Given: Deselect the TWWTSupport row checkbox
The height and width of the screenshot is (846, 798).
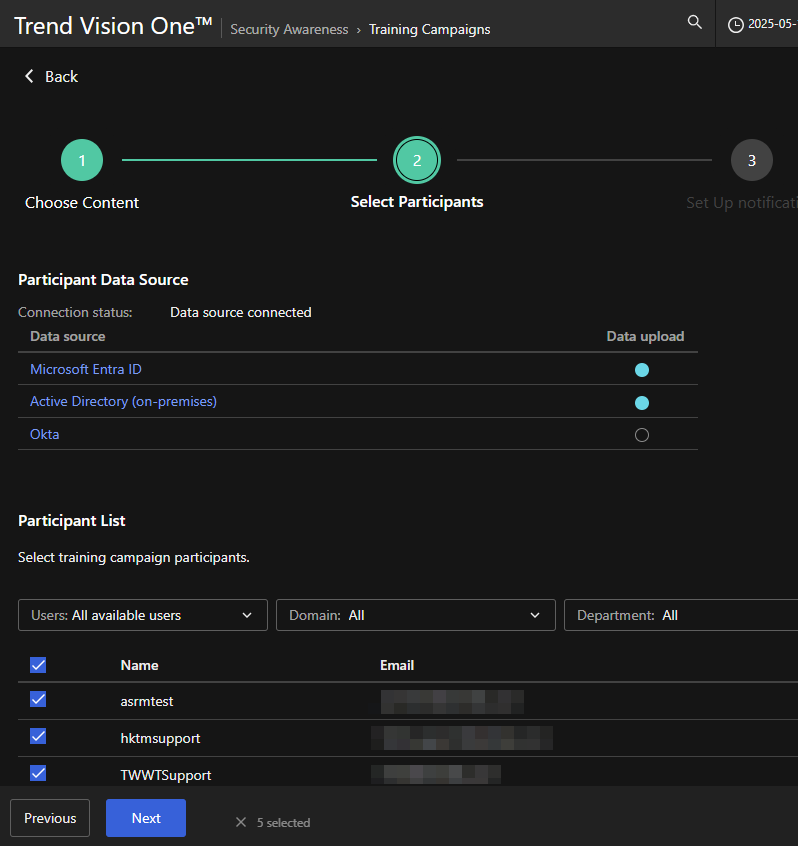Looking at the screenshot, I should coord(38,773).
